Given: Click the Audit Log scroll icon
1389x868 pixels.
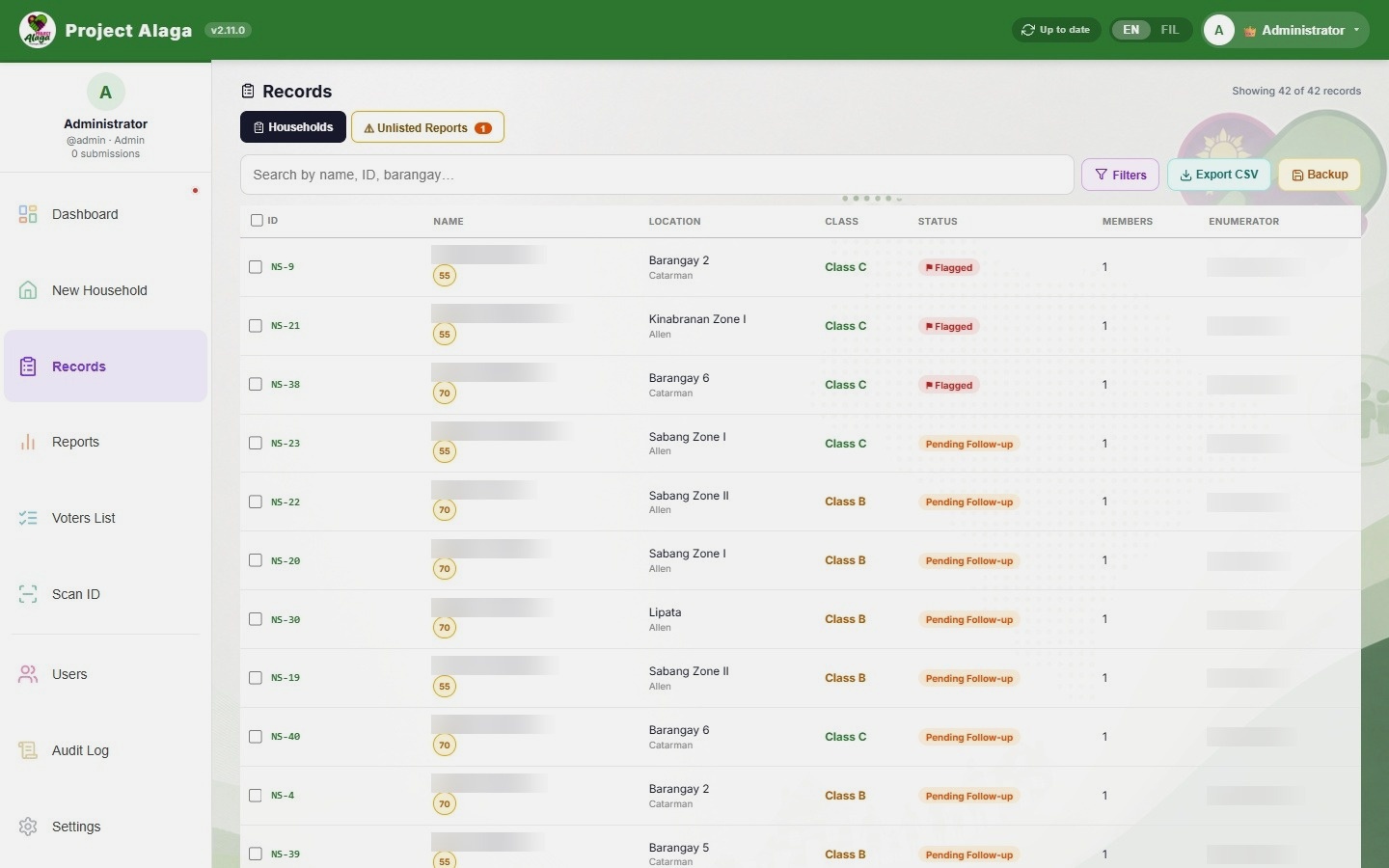Looking at the screenshot, I should point(28,750).
